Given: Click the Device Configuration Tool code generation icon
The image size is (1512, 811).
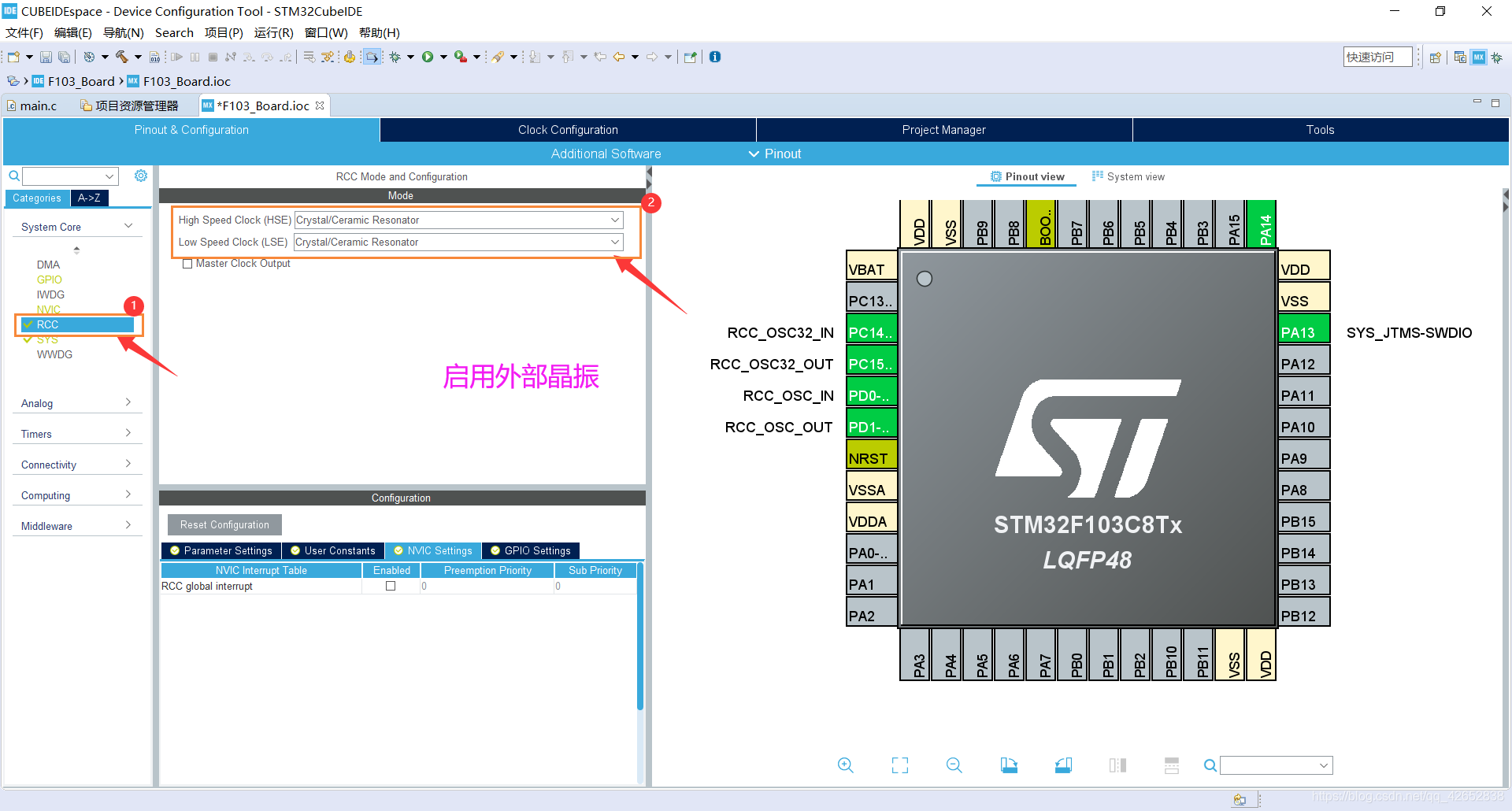Looking at the screenshot, I should (x=349, y=57).
